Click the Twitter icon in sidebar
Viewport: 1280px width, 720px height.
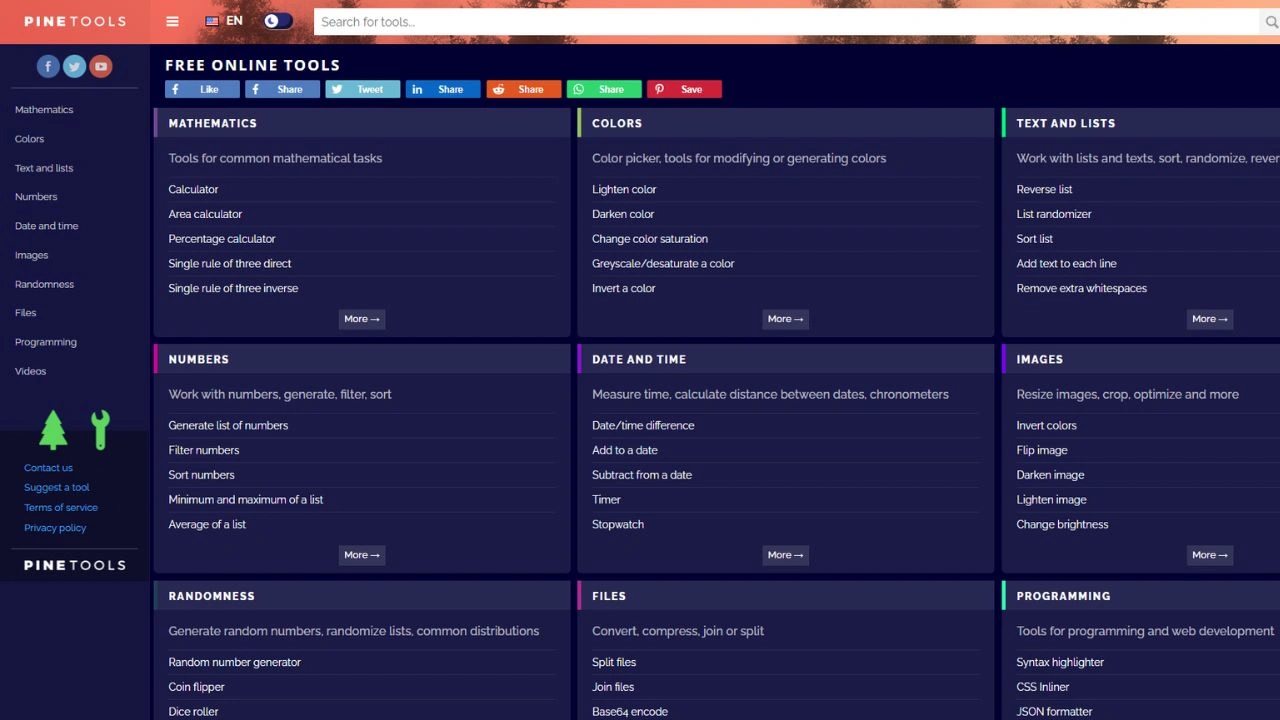tap(74, 67)
